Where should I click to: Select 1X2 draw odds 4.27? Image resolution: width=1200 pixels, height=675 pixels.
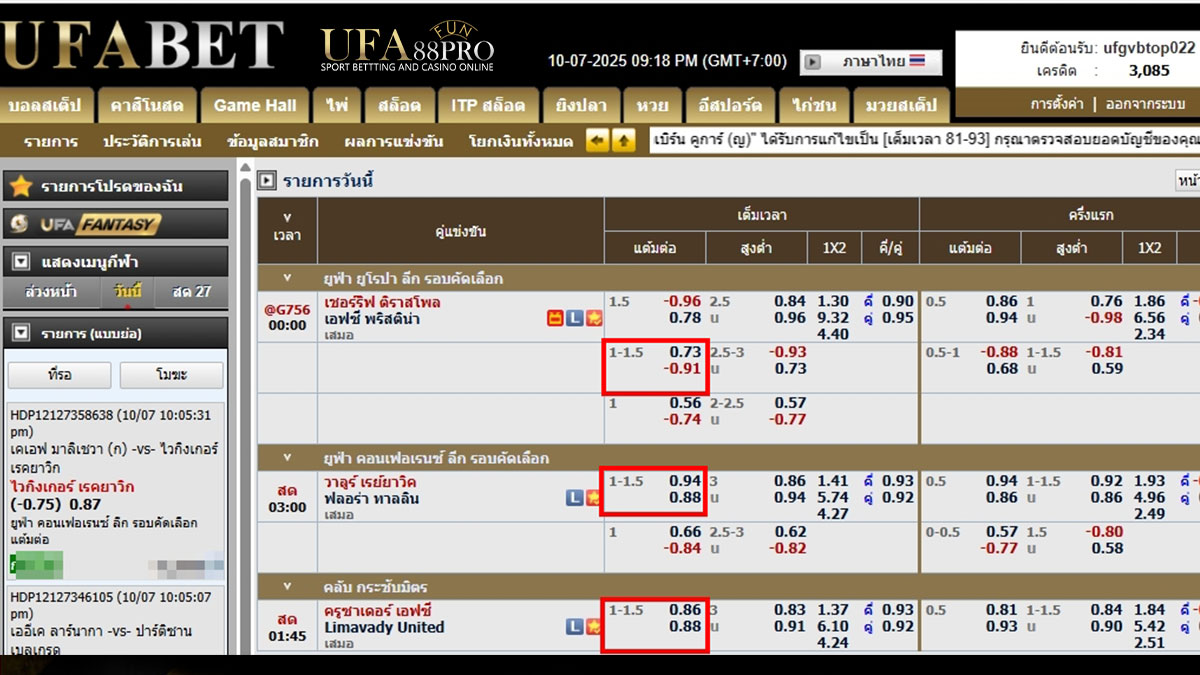click(832, 515)
